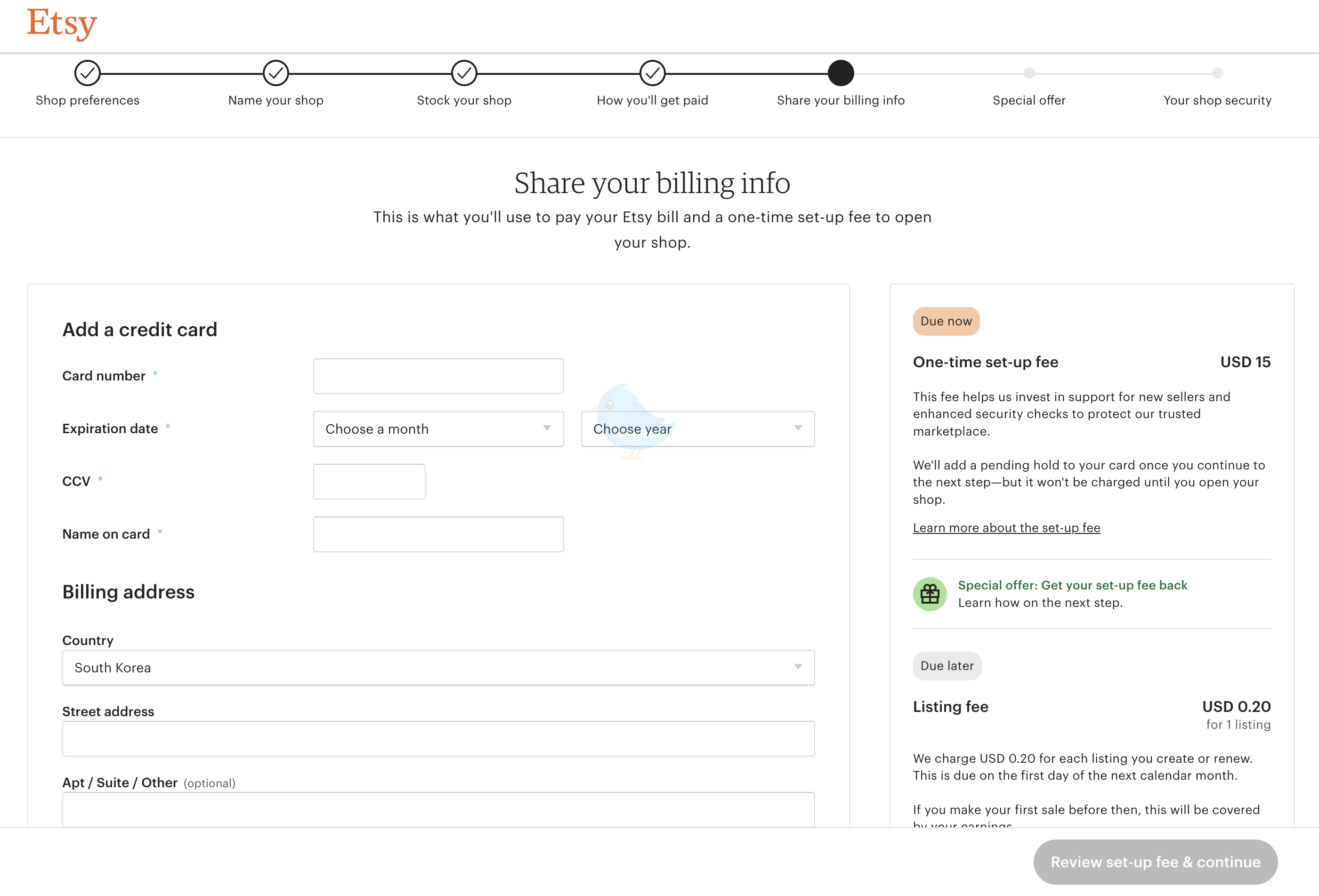Select the Card number required asterisk
This screenshot has height=896, width=1319.
(156, 374)
